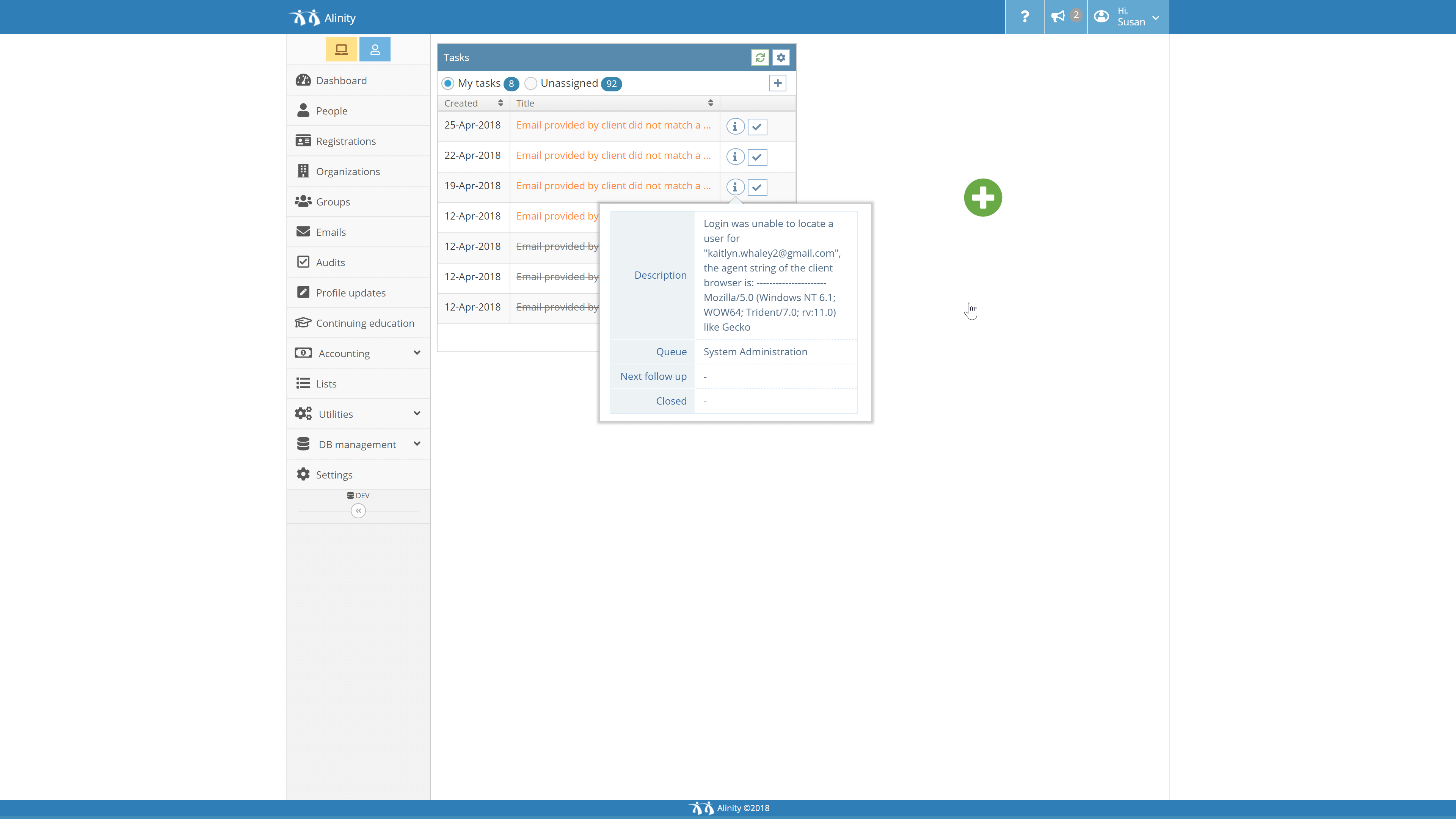The height and width of the screenshot is (819, 1456).
Task: Click the Alinity logo in the header
Action: 322,17
